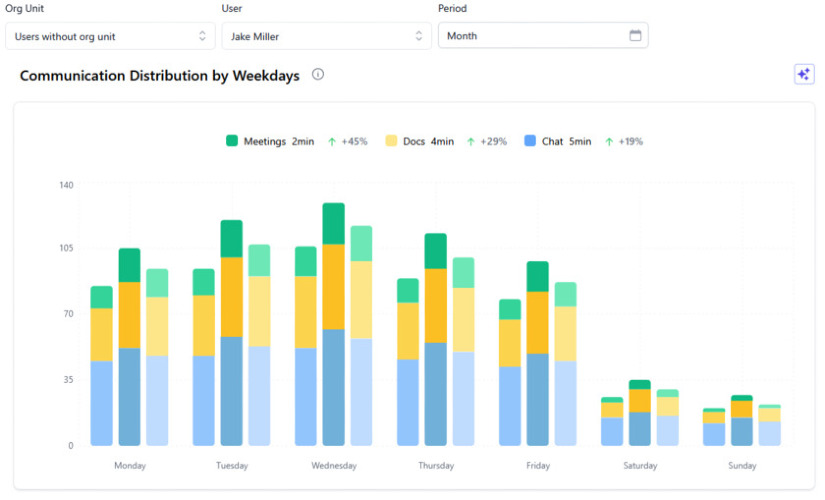Screen dimensions: 825x500
Task: Open the info icon next to chart title
Action: 318,74
